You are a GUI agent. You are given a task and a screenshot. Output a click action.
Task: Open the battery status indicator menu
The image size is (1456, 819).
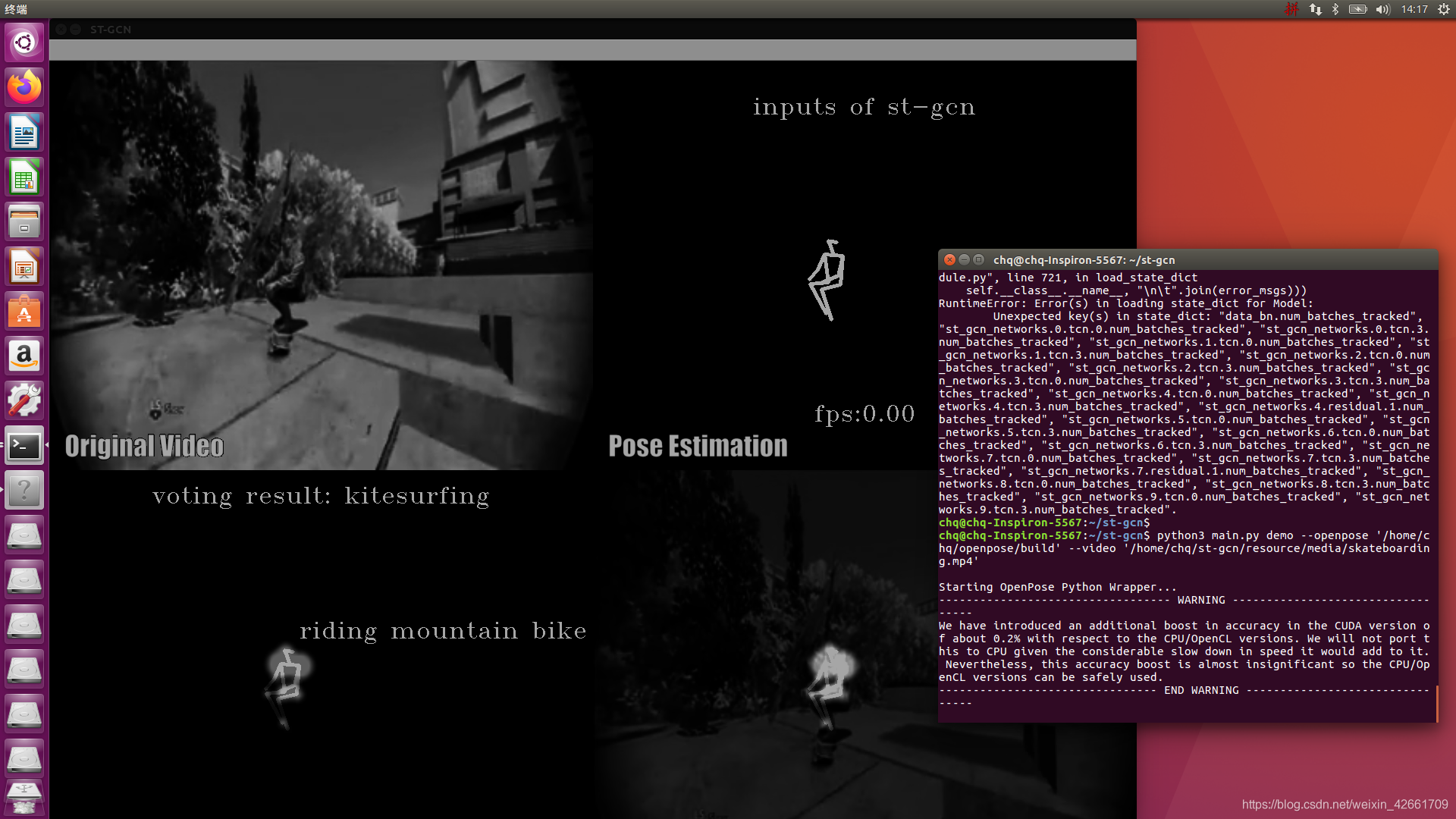point(1357,10)
